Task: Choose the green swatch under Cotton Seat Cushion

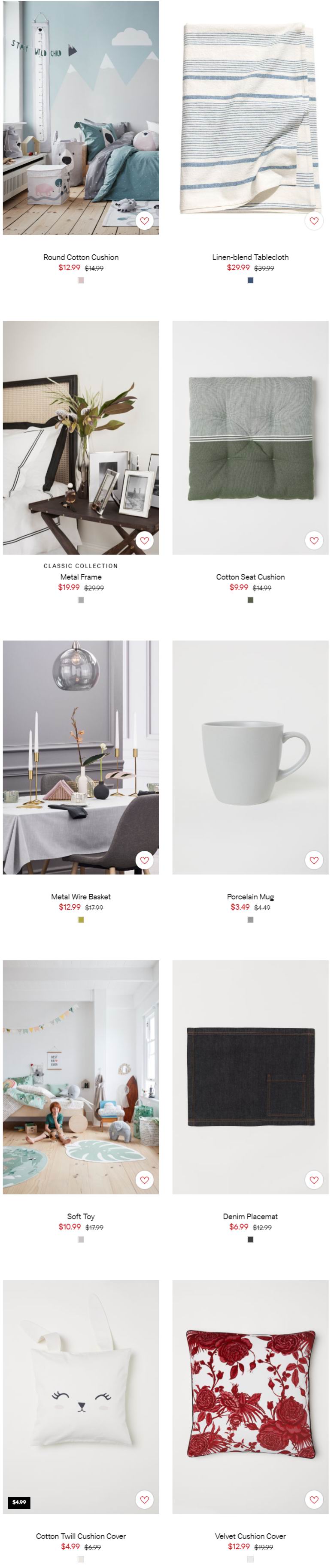Action: 251,600
